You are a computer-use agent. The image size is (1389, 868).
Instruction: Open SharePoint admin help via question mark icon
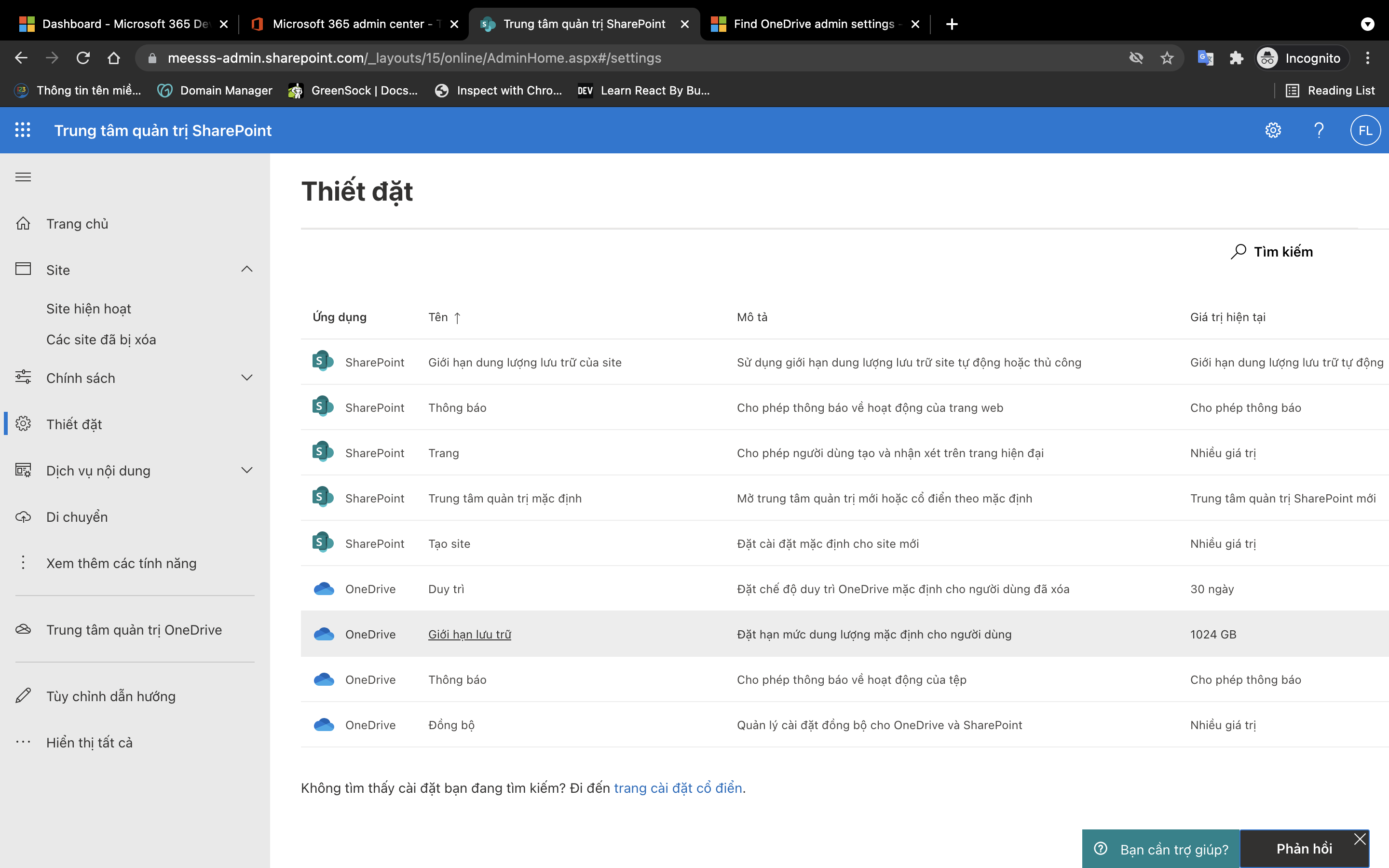[1319, 130]
